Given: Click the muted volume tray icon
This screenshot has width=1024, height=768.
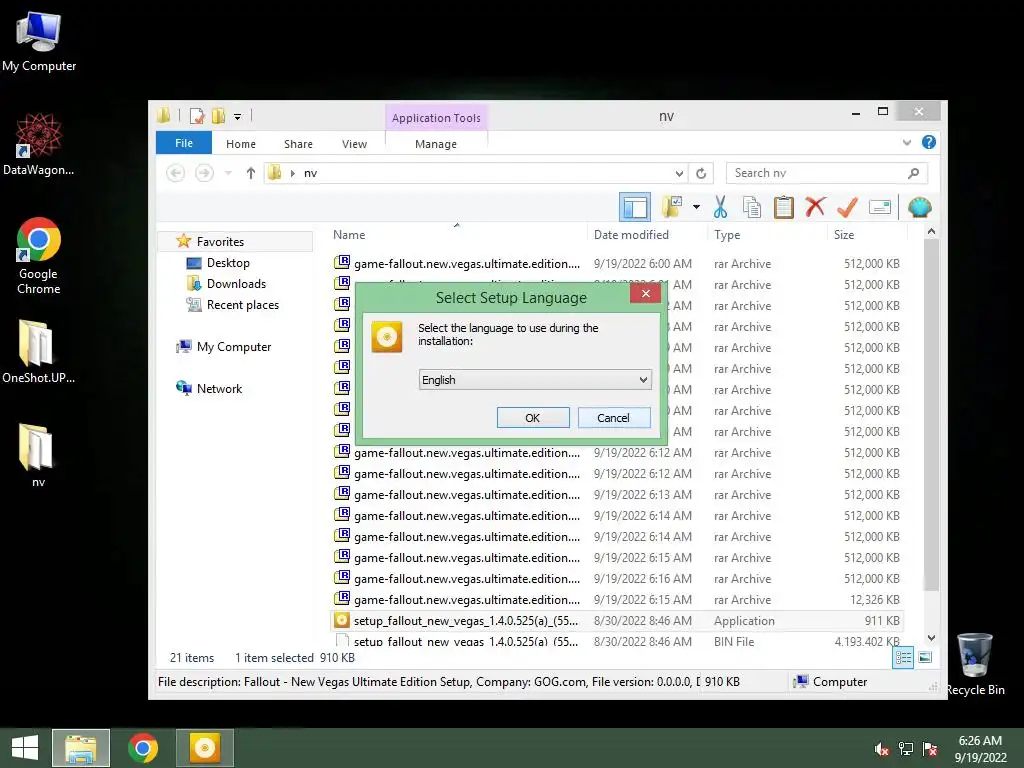Looking at the screenshot, I should (x=882, y=749).
